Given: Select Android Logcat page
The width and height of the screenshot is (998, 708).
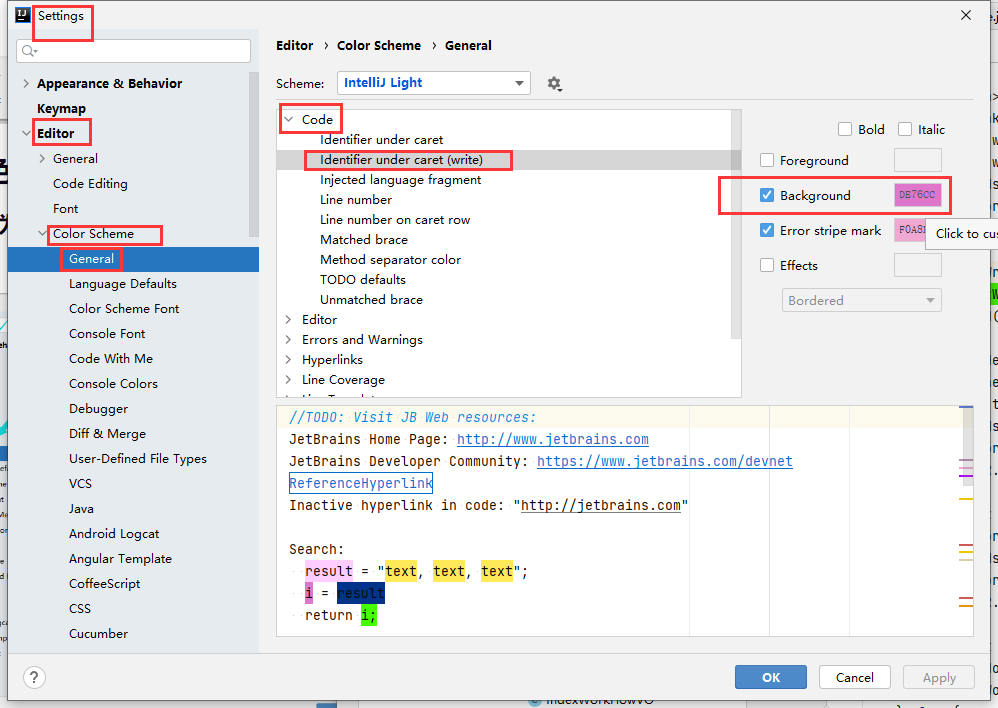Looking at the screenshot, I should click(x=114, y=534).
